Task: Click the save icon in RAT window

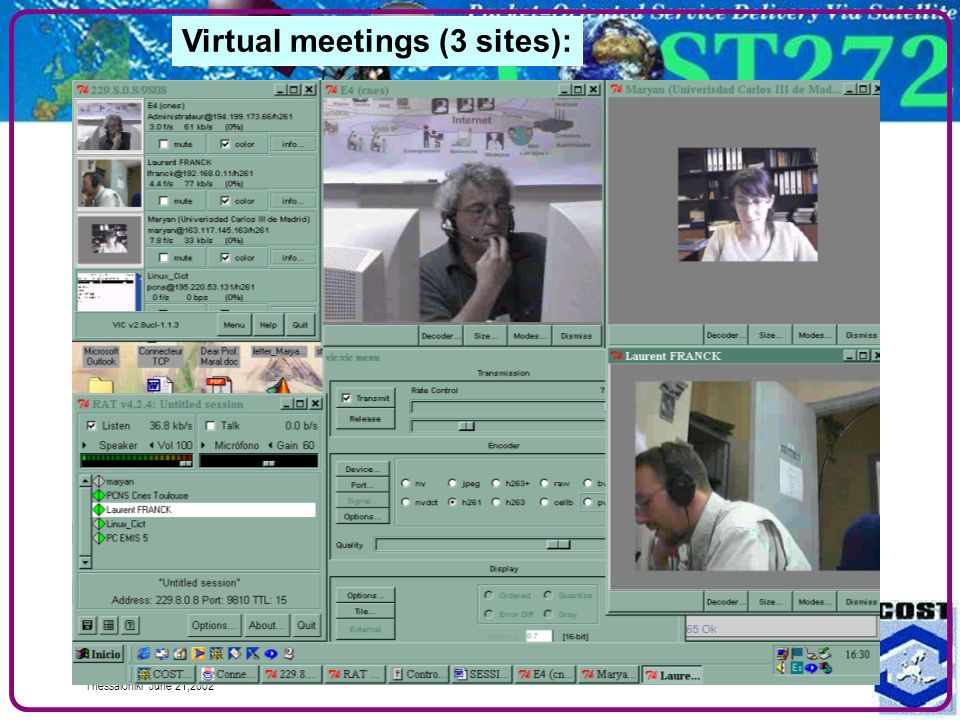Action: click(88, 625)
